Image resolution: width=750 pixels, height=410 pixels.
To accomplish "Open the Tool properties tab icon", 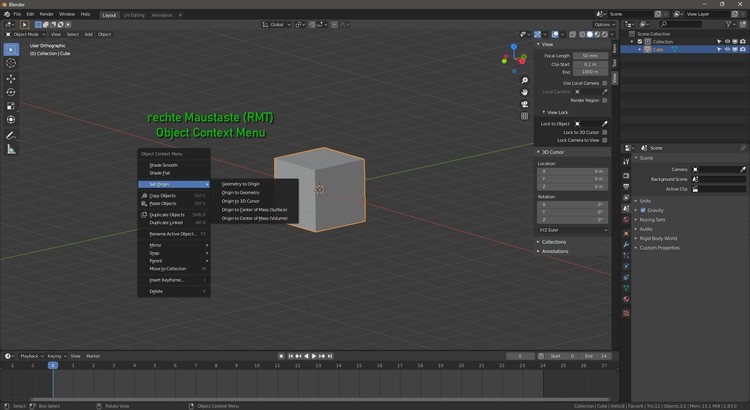I will [626, 162].
